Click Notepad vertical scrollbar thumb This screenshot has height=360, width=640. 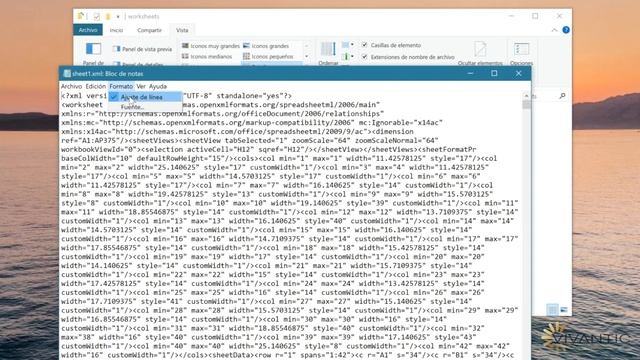coord(527,104)
